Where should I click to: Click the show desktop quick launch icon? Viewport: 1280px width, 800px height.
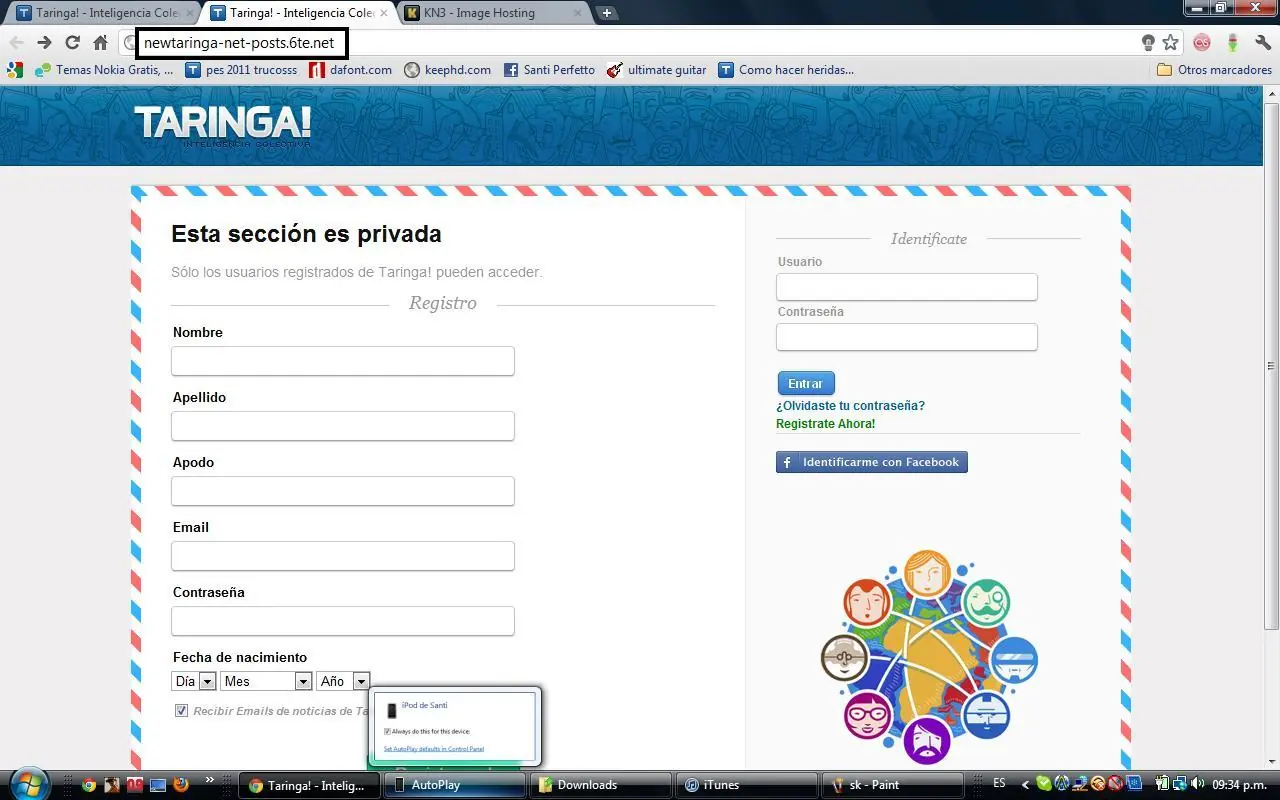158,785
